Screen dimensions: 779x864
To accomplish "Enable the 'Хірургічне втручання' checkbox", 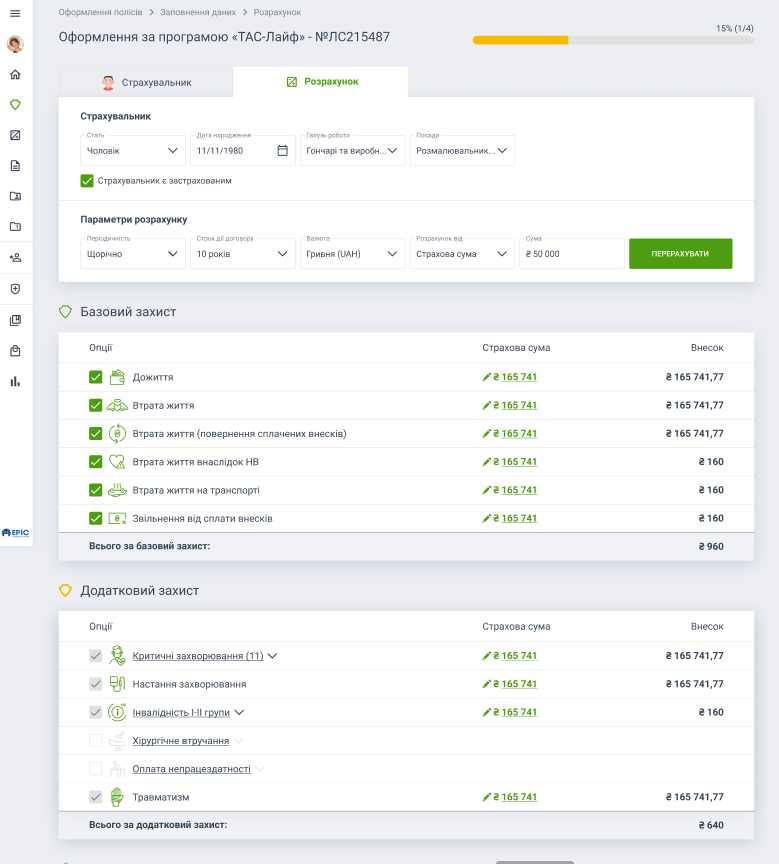I will [96, 741].
